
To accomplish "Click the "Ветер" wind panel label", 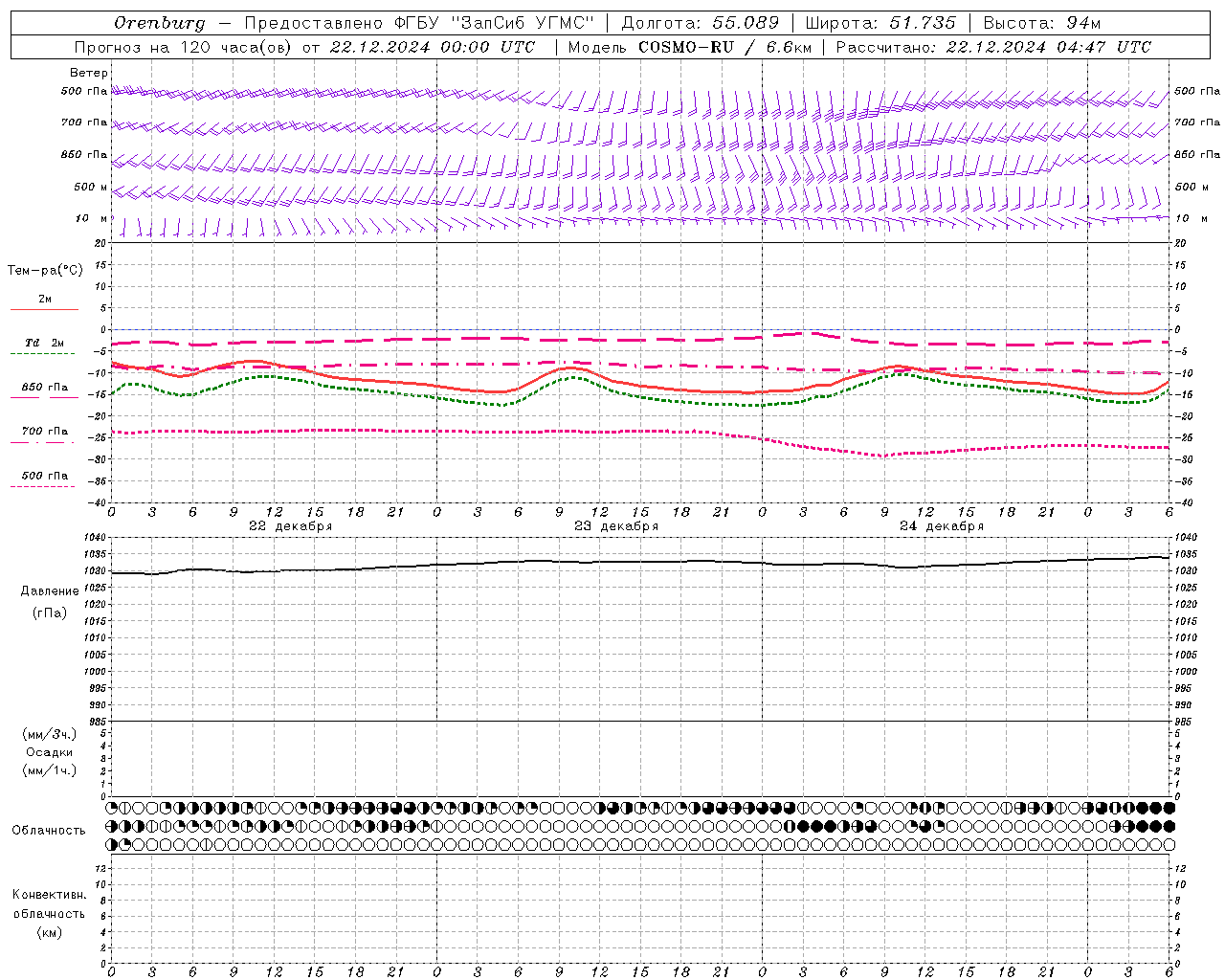I will tap(89, 73).
